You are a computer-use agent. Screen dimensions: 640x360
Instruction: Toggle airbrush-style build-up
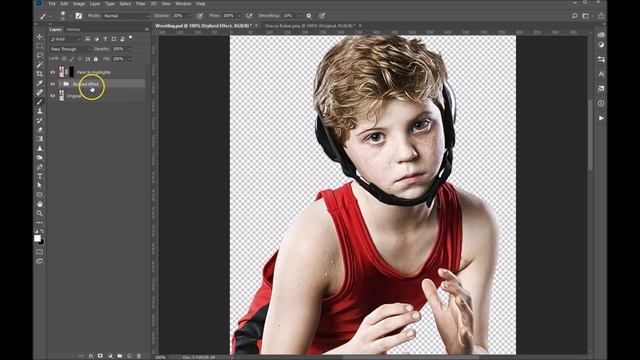(249, 16)
